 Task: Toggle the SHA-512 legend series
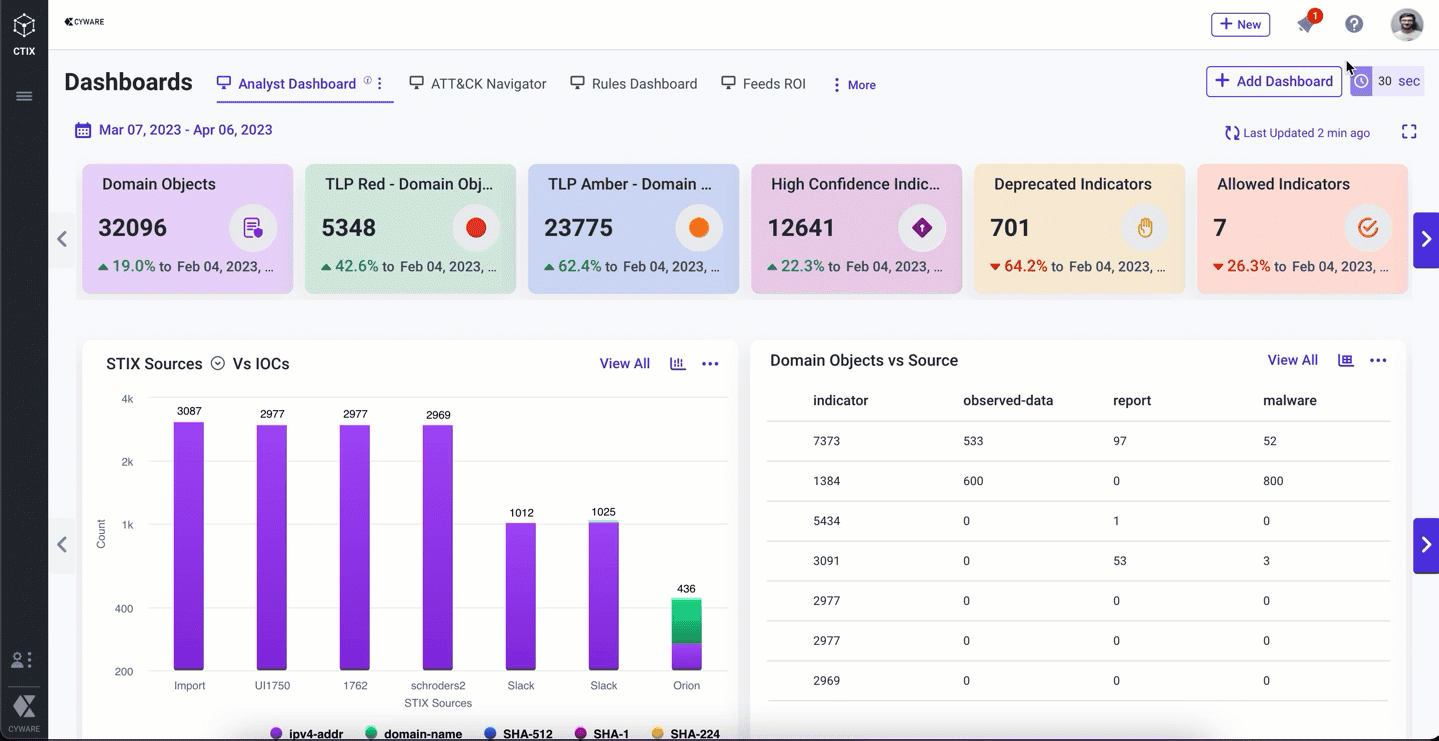tap(518, 734)
